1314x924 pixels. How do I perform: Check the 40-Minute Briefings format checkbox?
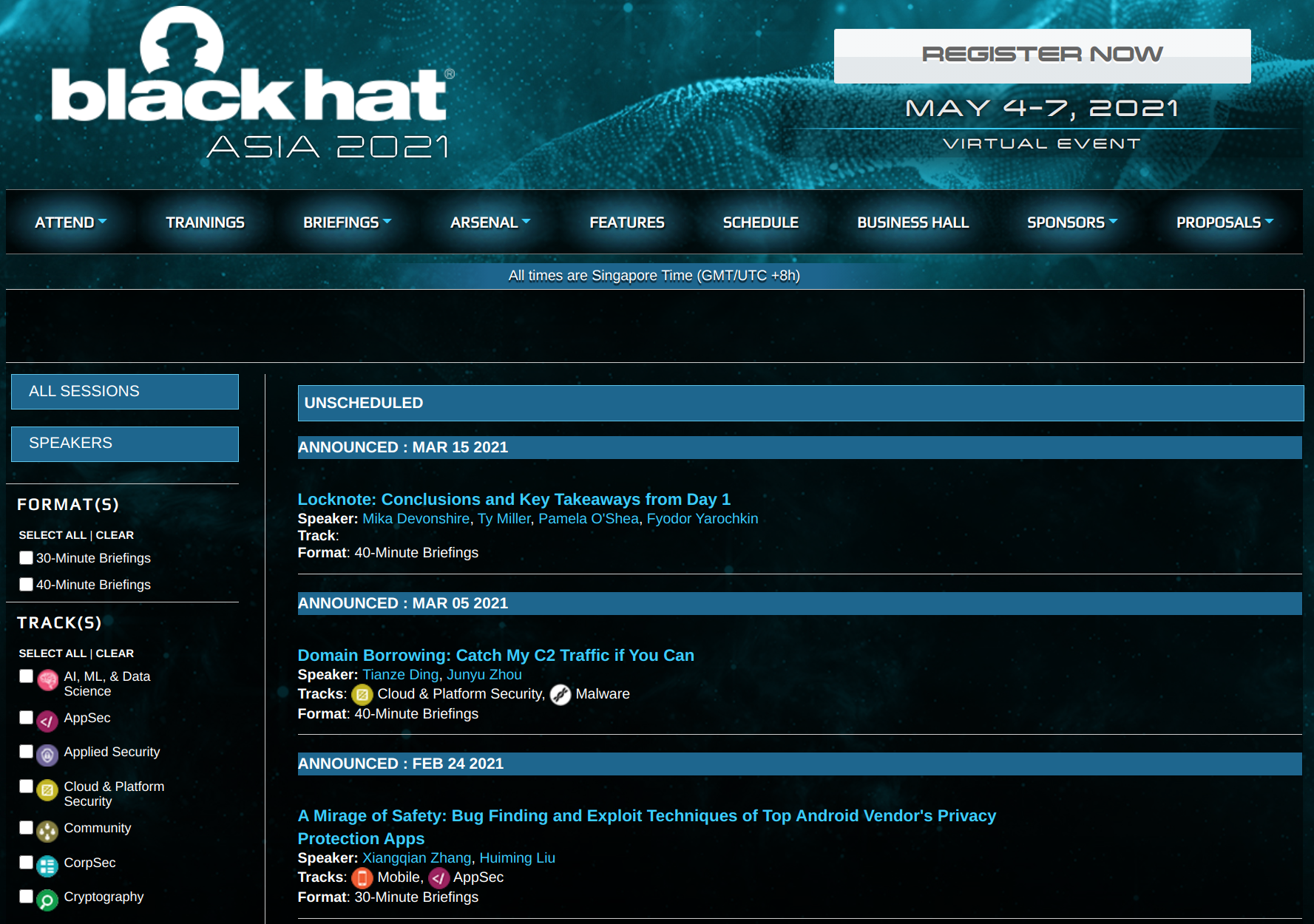pos(26,584)
